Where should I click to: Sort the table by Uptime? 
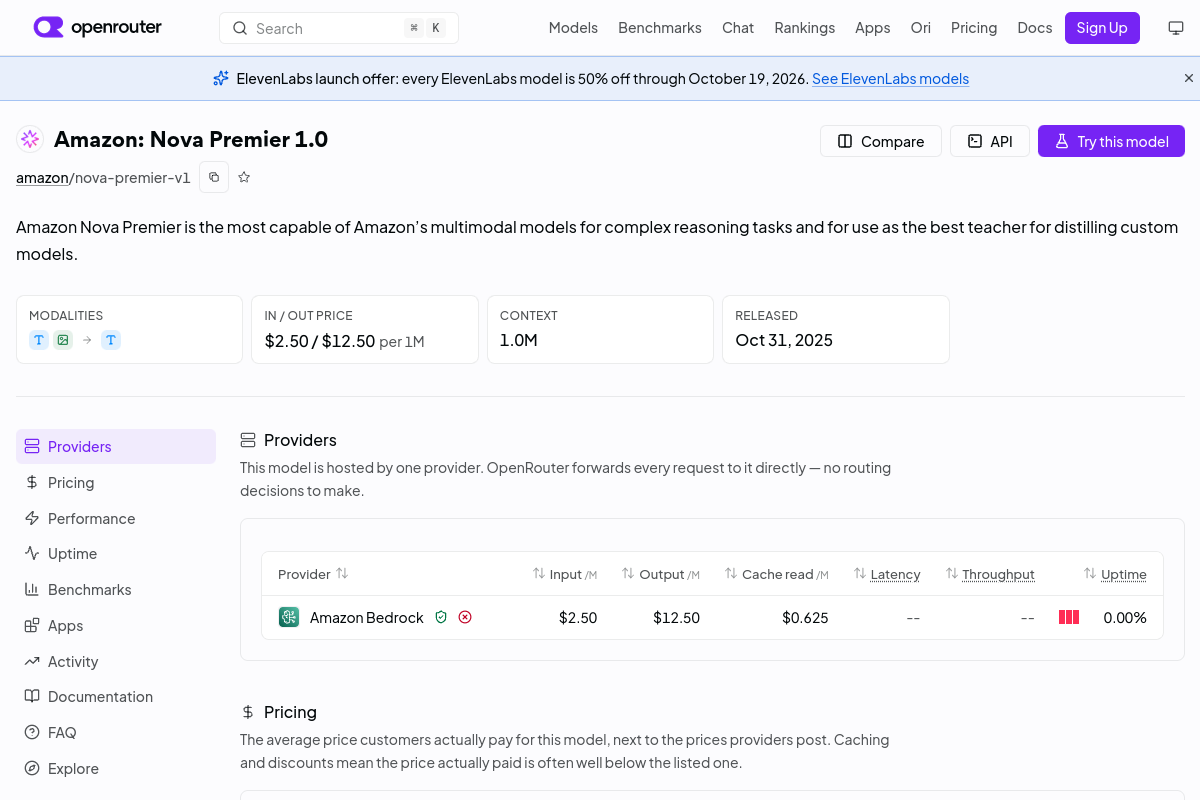tap(1115, 574)
